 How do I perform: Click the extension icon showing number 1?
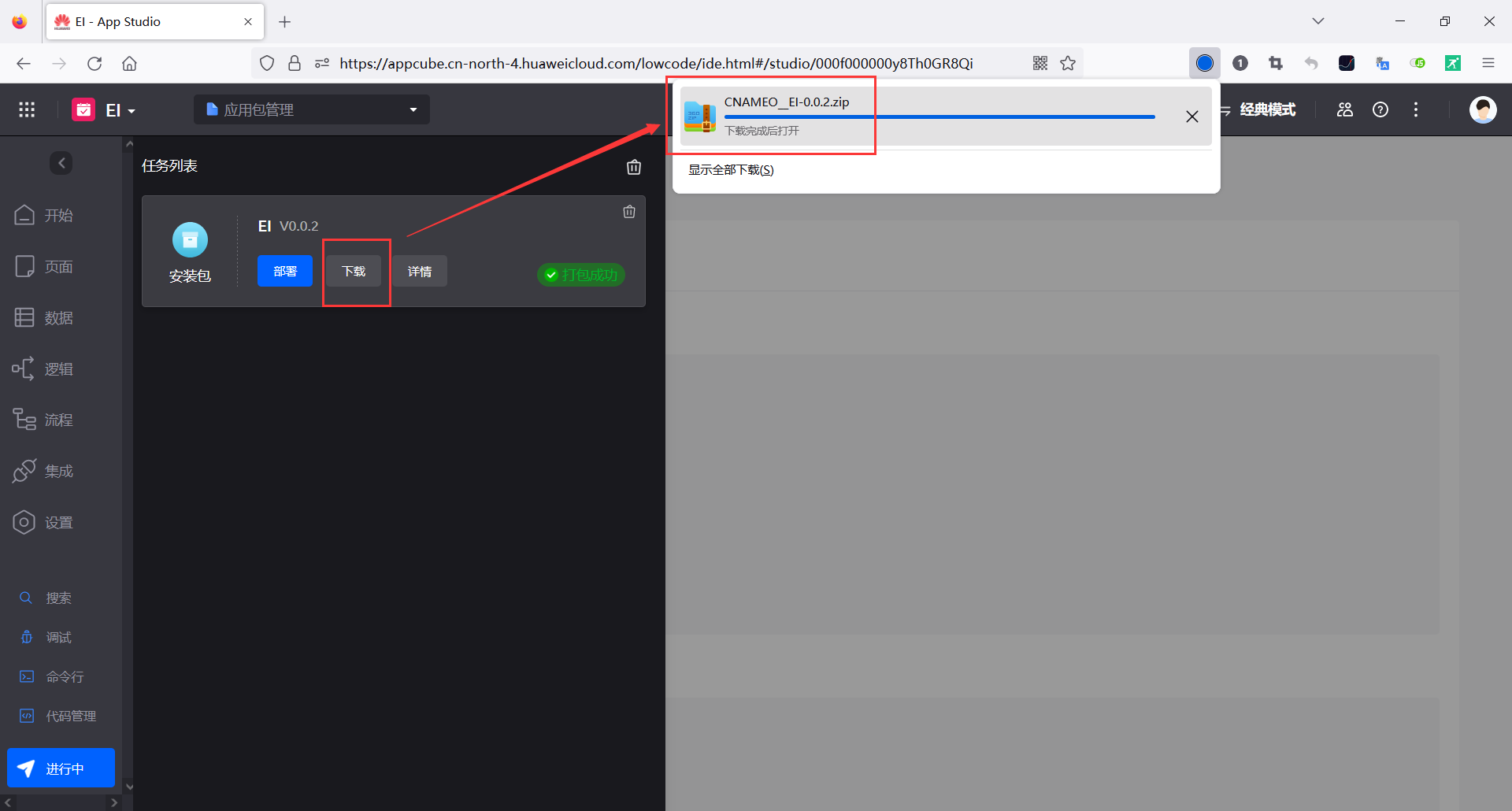tap(1240, 63)
